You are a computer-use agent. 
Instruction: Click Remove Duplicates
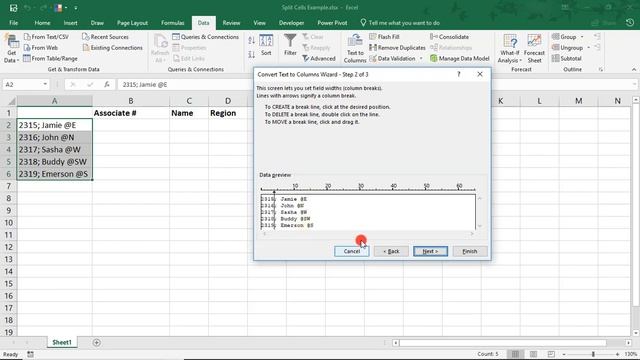[397, 48]
